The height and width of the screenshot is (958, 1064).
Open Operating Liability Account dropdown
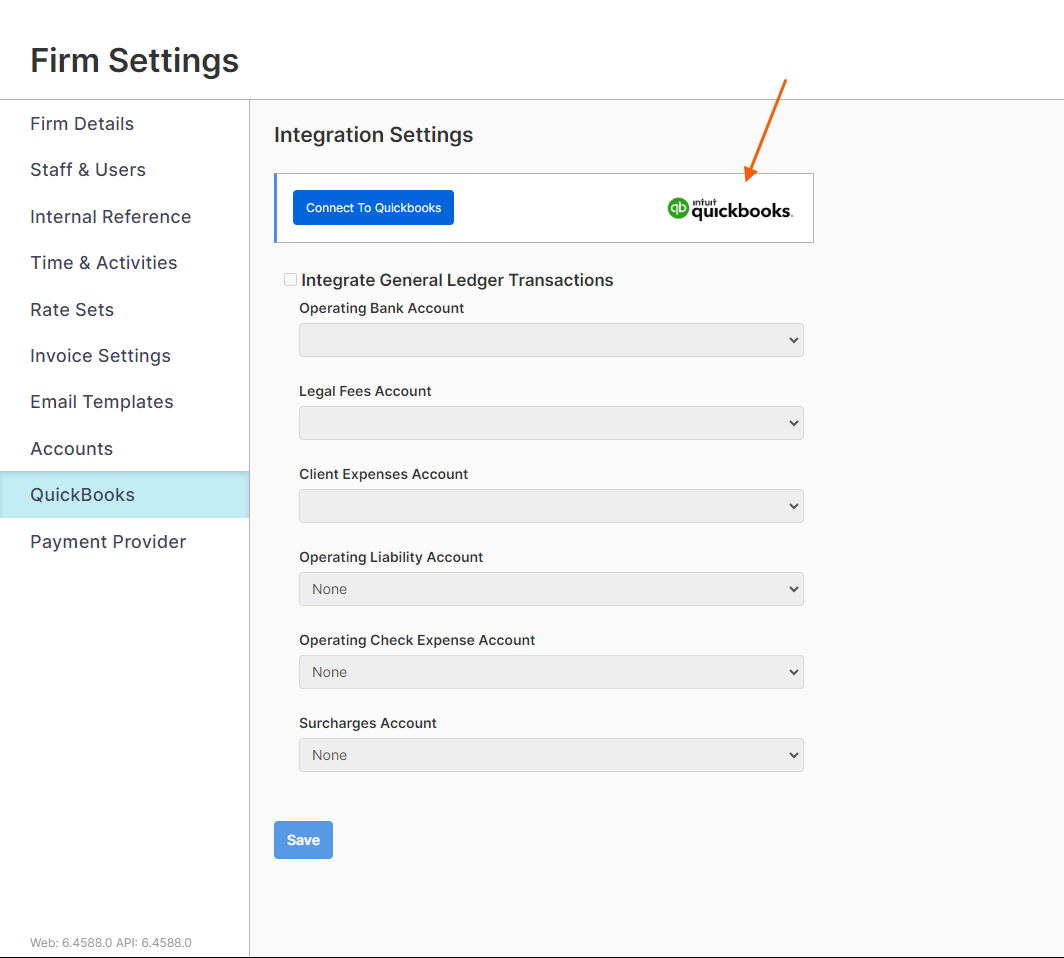551,589
